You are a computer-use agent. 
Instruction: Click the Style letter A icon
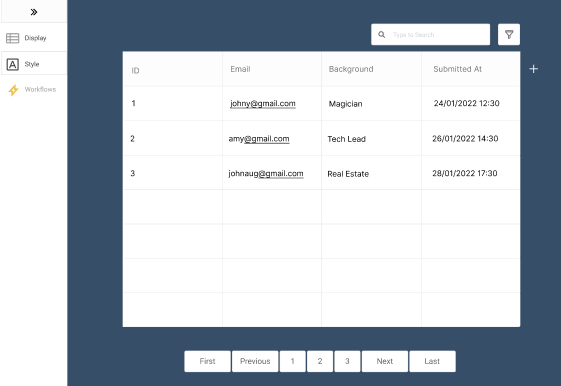click(13, 64)
